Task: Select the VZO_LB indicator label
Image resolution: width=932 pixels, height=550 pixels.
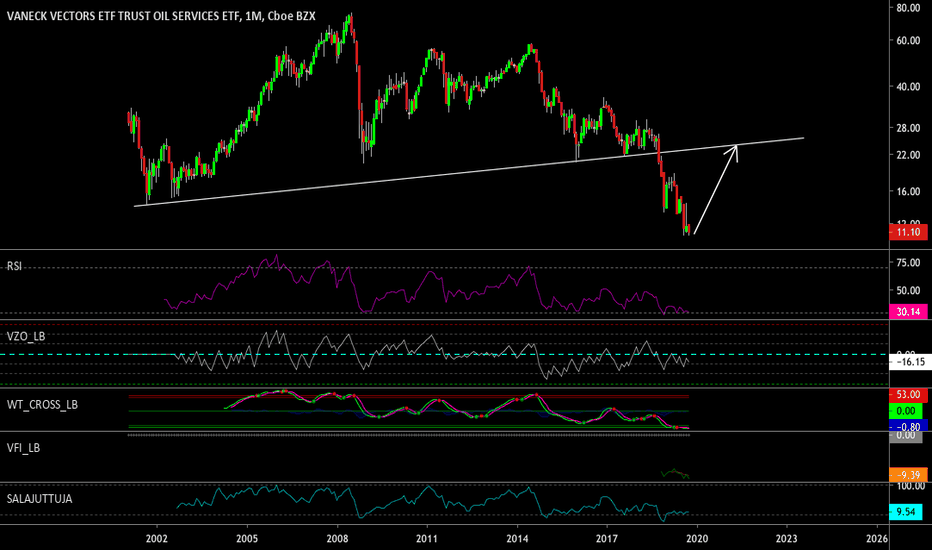Action: coord(26,337)
